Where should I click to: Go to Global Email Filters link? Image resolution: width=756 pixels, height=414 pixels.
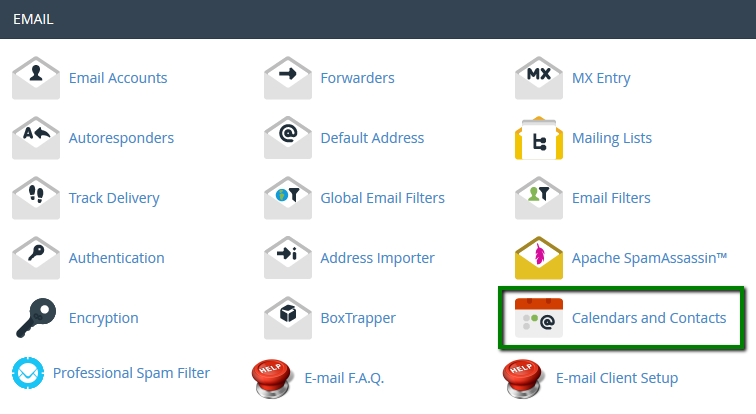point(382,198)
